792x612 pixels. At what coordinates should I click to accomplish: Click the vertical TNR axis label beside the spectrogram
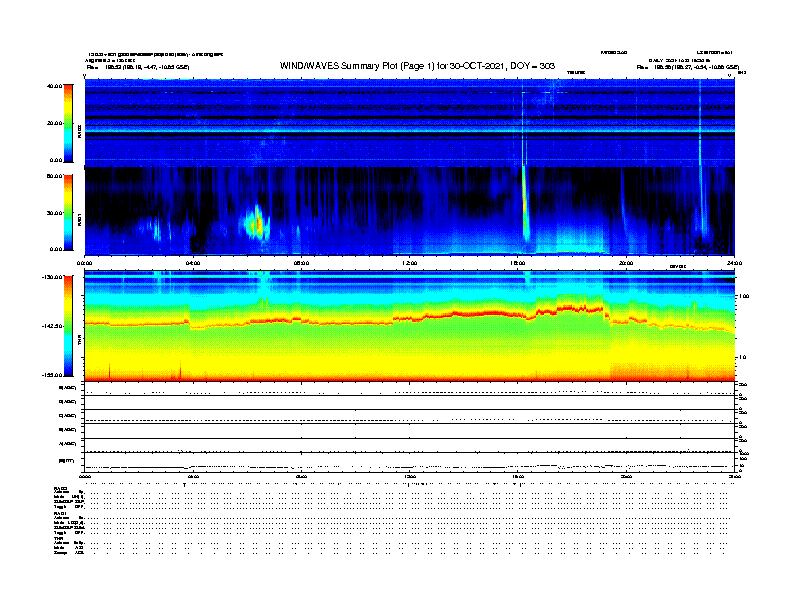pos(79,341)
